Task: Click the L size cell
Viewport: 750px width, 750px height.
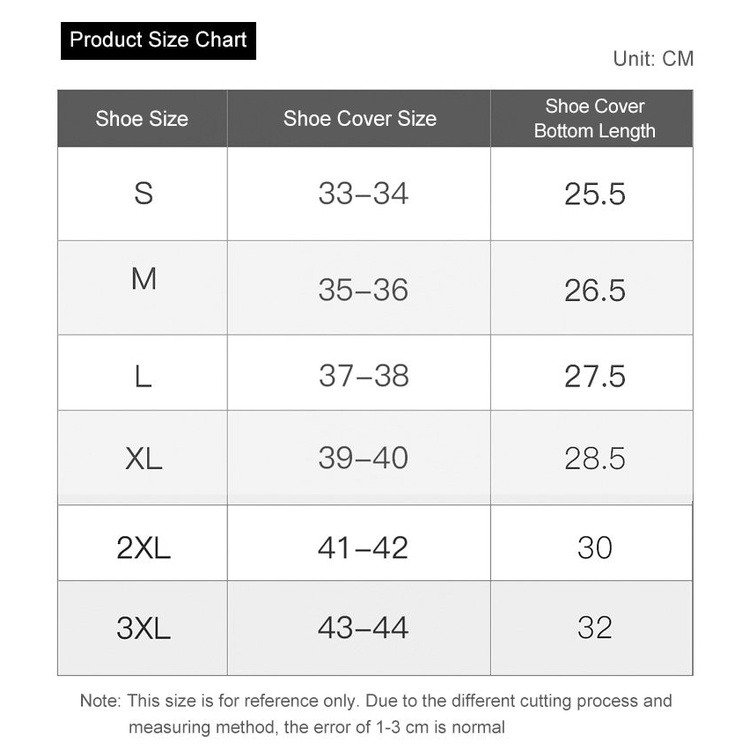Action: pyautogui.click(x=143, y=375)
